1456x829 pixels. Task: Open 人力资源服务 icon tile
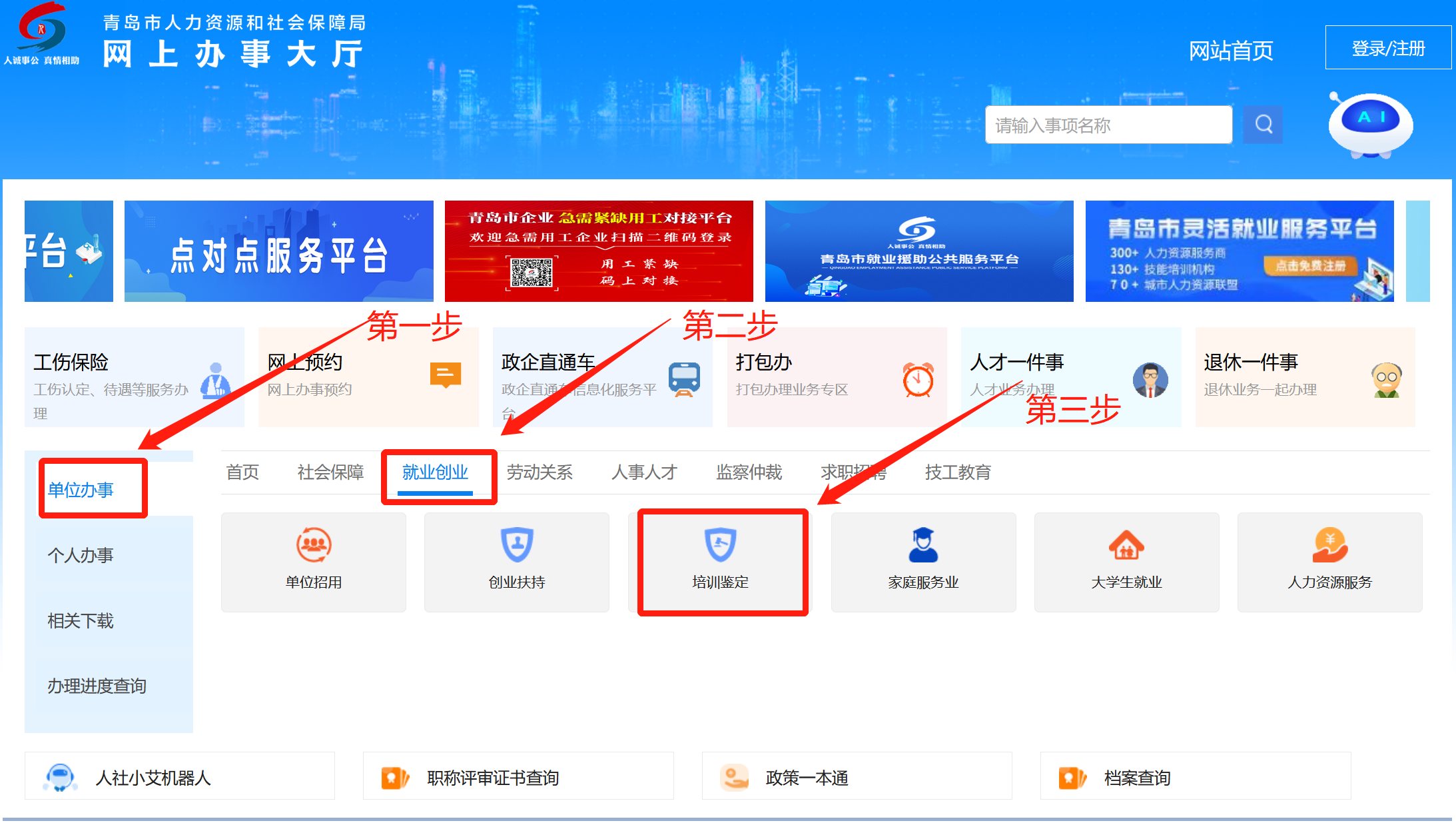(x=1329, y=561)
